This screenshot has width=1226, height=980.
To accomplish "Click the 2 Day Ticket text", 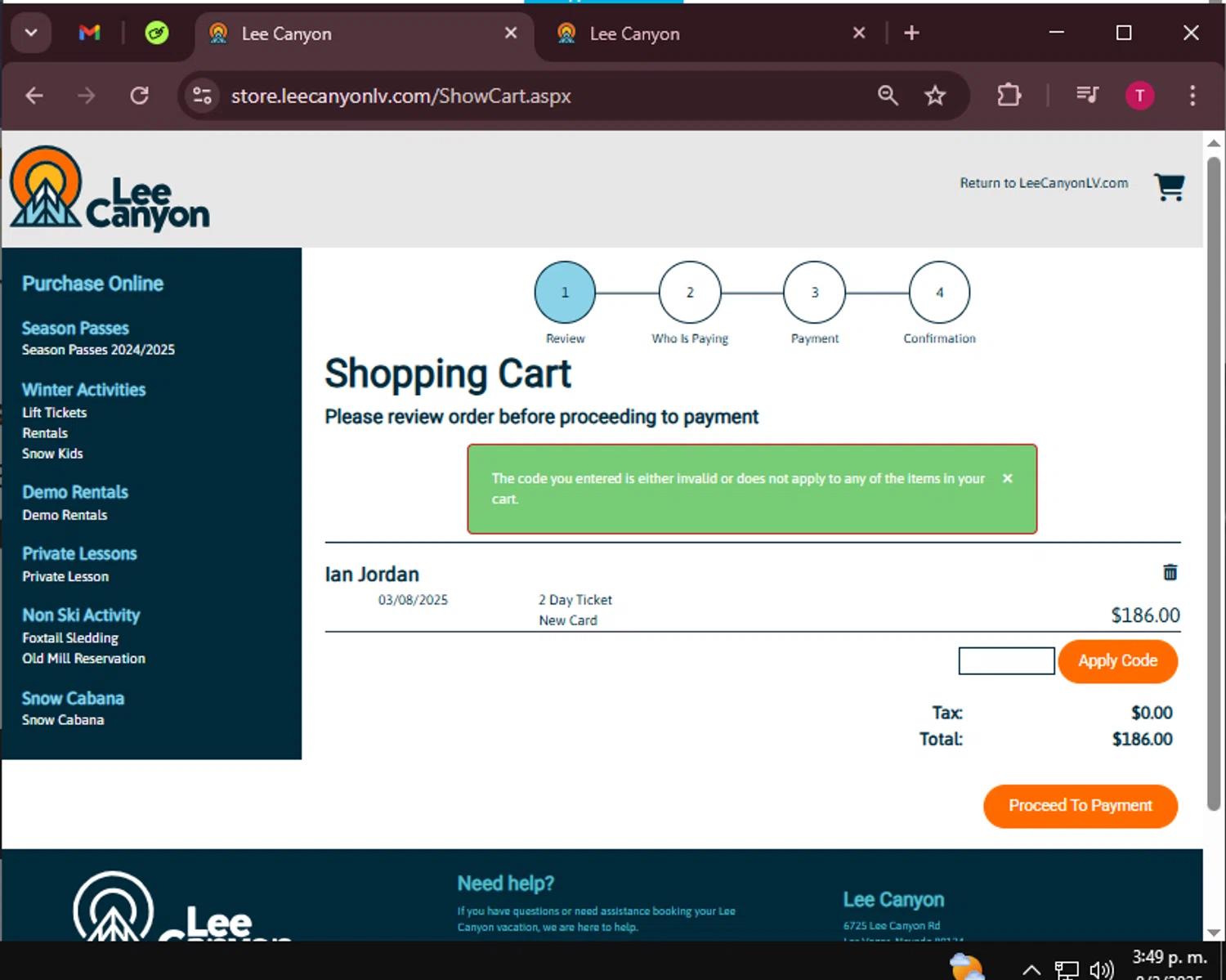I will [x=575, y=600].
